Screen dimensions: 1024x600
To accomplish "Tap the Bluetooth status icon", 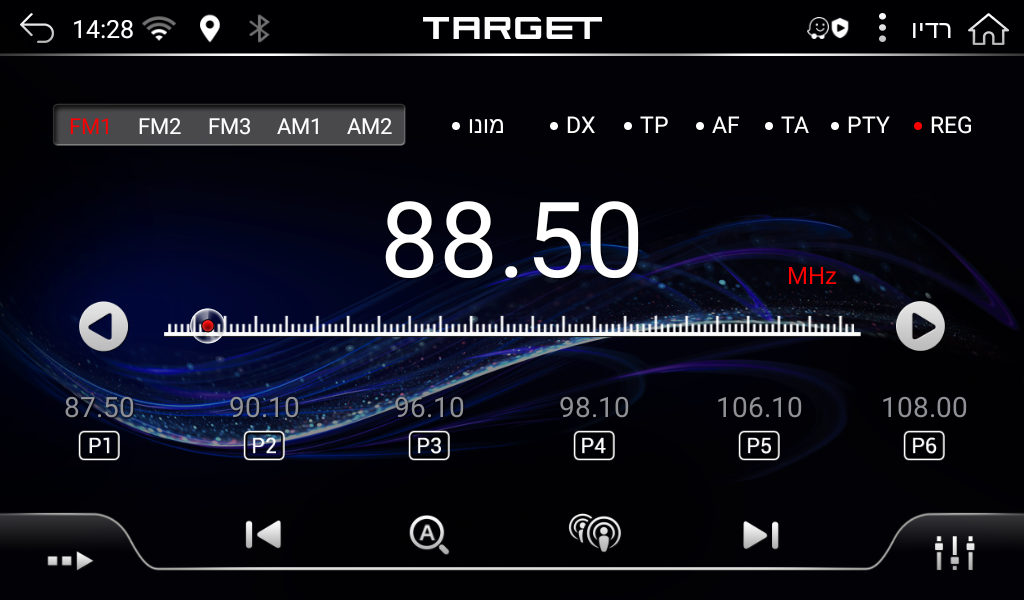I will pyautogui.click(x=259, y=29).
